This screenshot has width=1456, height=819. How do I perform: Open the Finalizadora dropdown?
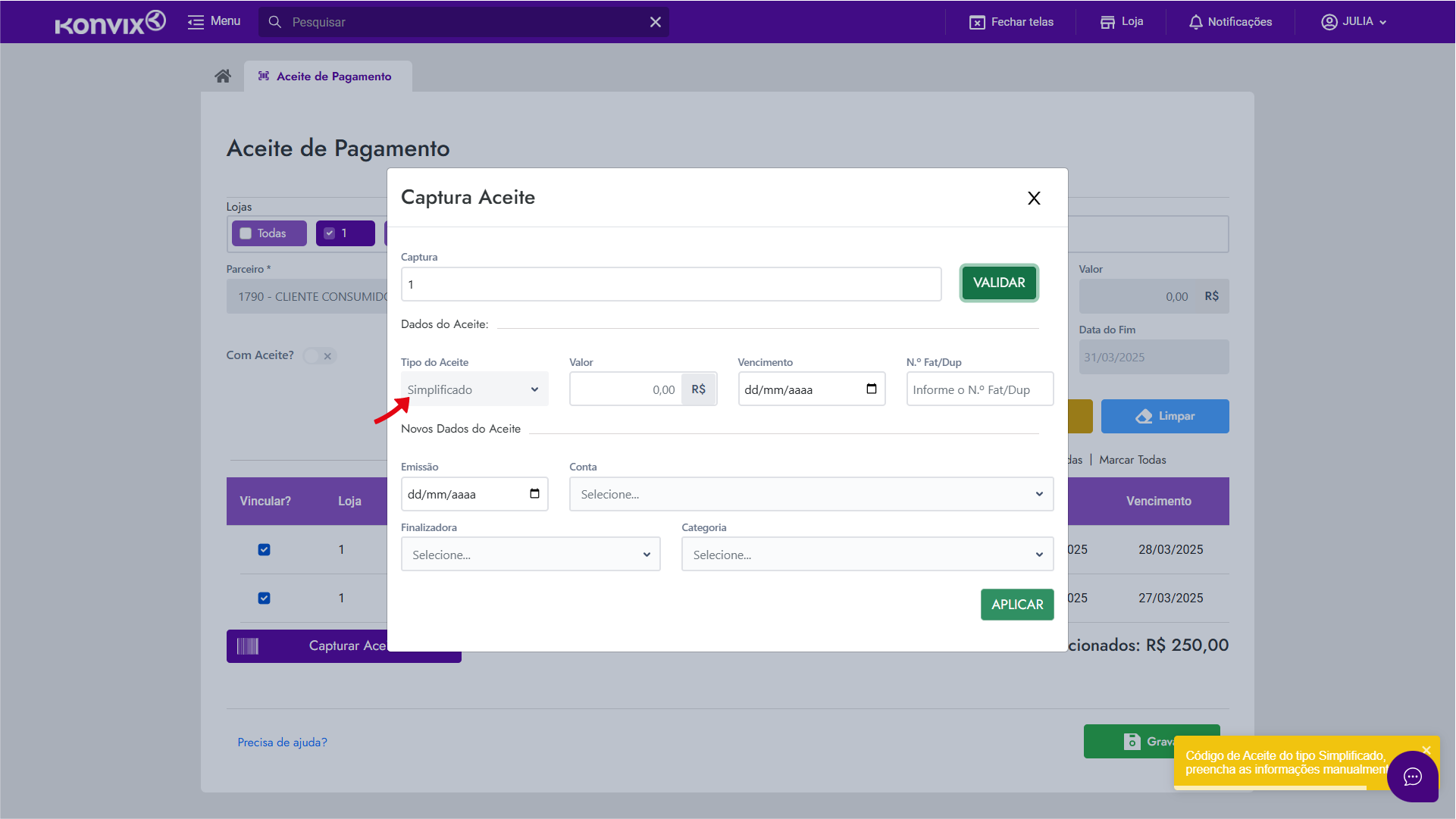click(531, 555)
